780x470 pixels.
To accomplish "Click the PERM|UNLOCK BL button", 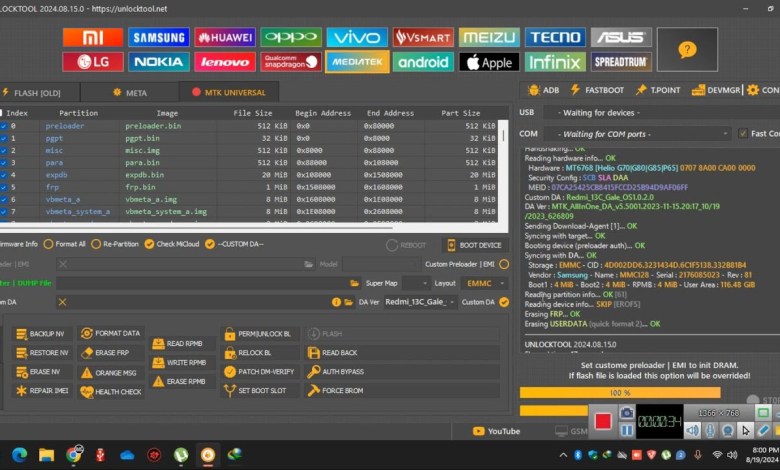I will (259, 334).
